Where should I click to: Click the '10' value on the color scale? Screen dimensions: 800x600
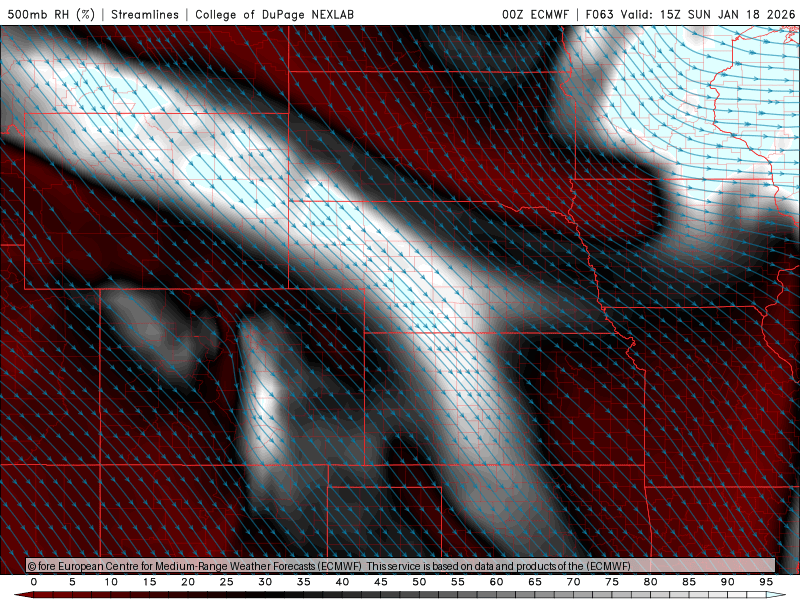click(x=111, y=582)
